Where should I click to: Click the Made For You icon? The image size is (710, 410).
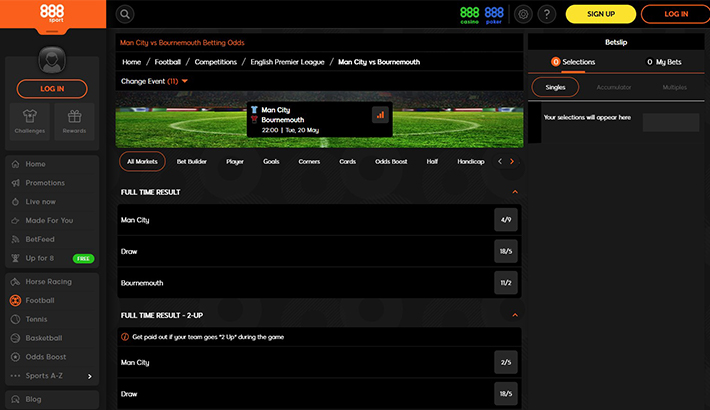[15, 221]
